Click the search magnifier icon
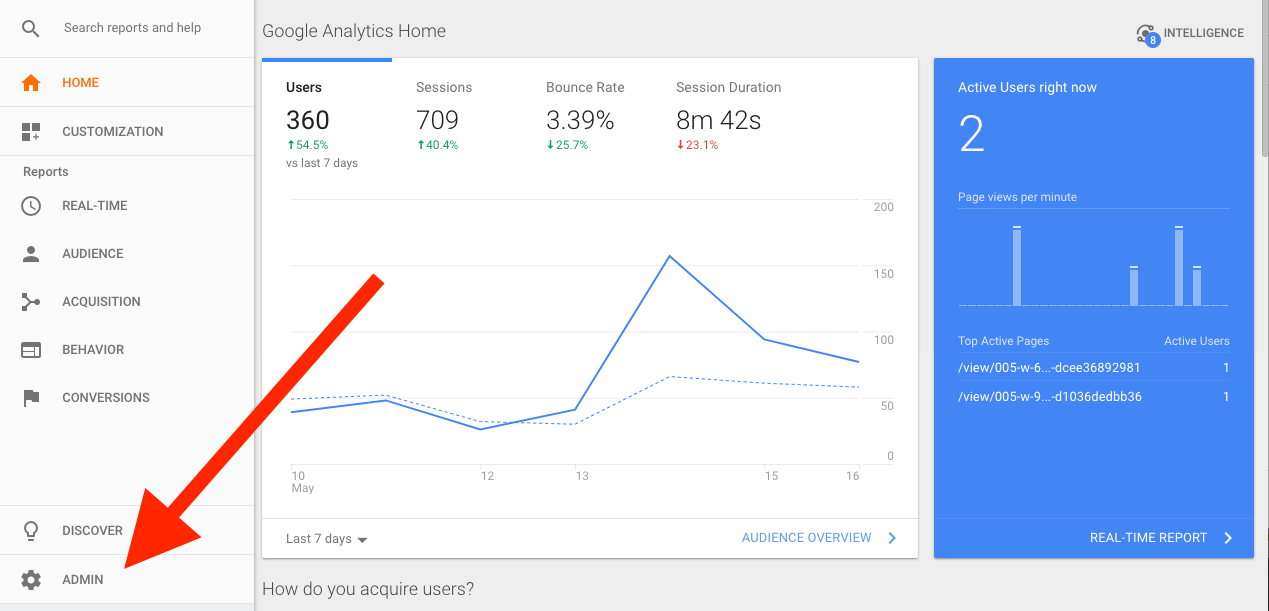The width and height of the screenshot is (1269, 611). click(31, 28)
